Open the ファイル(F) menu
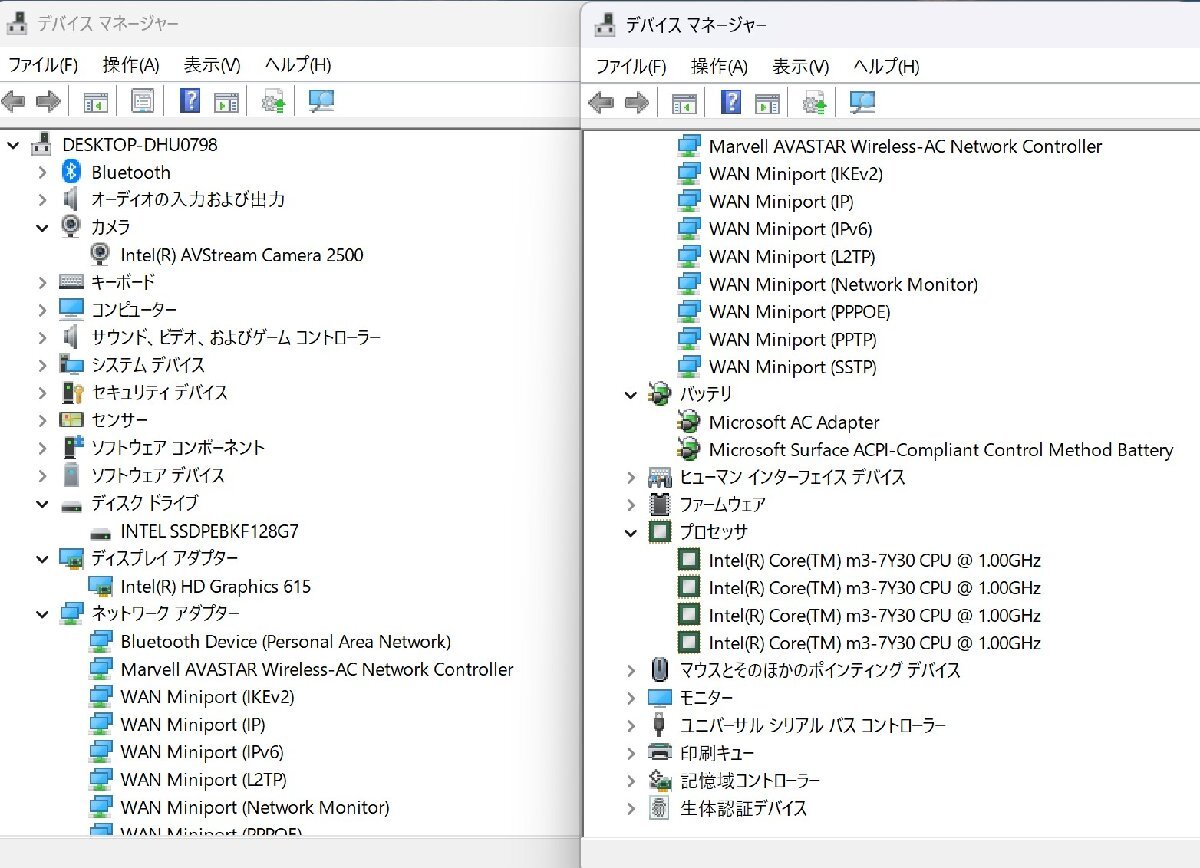Screen dimensions: 1200x868 coord(45,64)
